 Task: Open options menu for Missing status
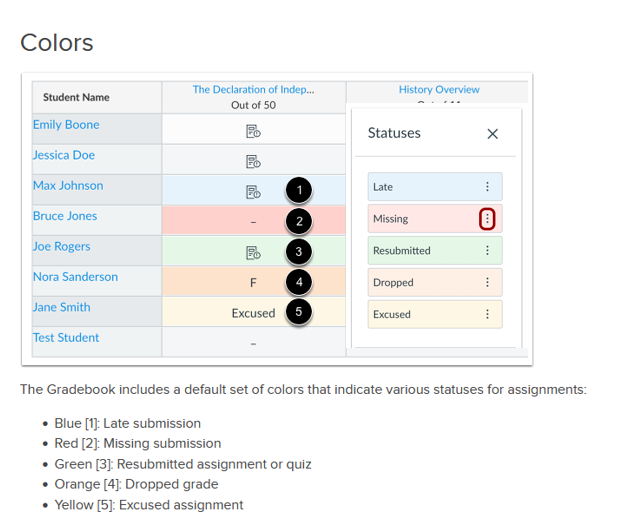(x=487, y=219)
